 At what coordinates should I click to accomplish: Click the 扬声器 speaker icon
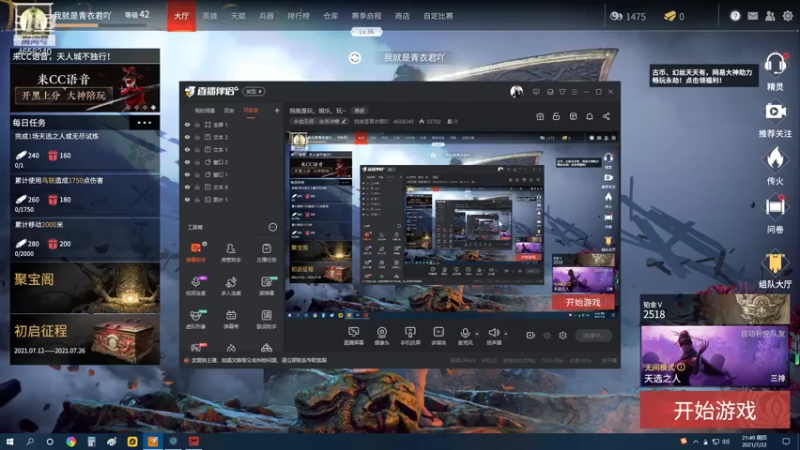[493, 334]
